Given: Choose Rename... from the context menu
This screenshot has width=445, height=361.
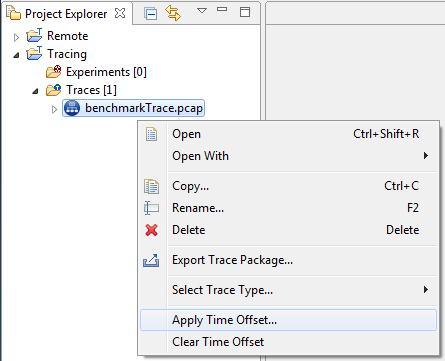Looking at the screenshot, I should click(x=288, y=208).
